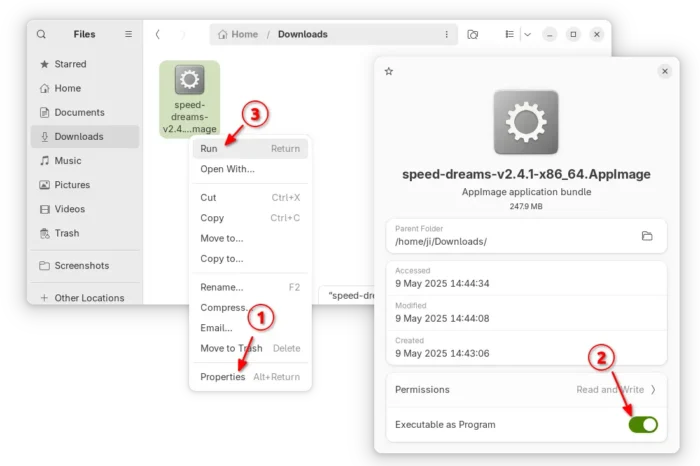
Task: Select Starred in the sidebar
Action: (85, 64)
